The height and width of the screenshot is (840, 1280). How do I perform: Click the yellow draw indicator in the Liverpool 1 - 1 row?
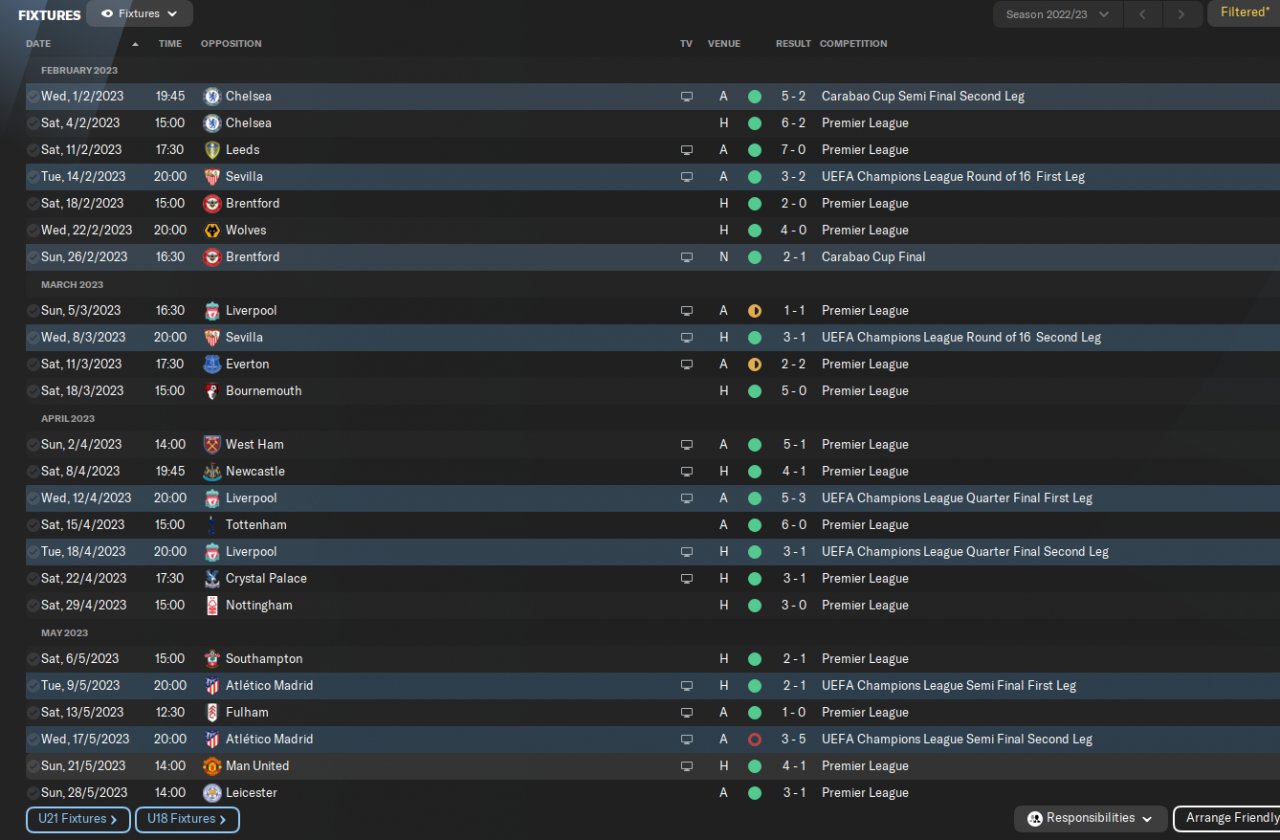[x=754, y=311]
